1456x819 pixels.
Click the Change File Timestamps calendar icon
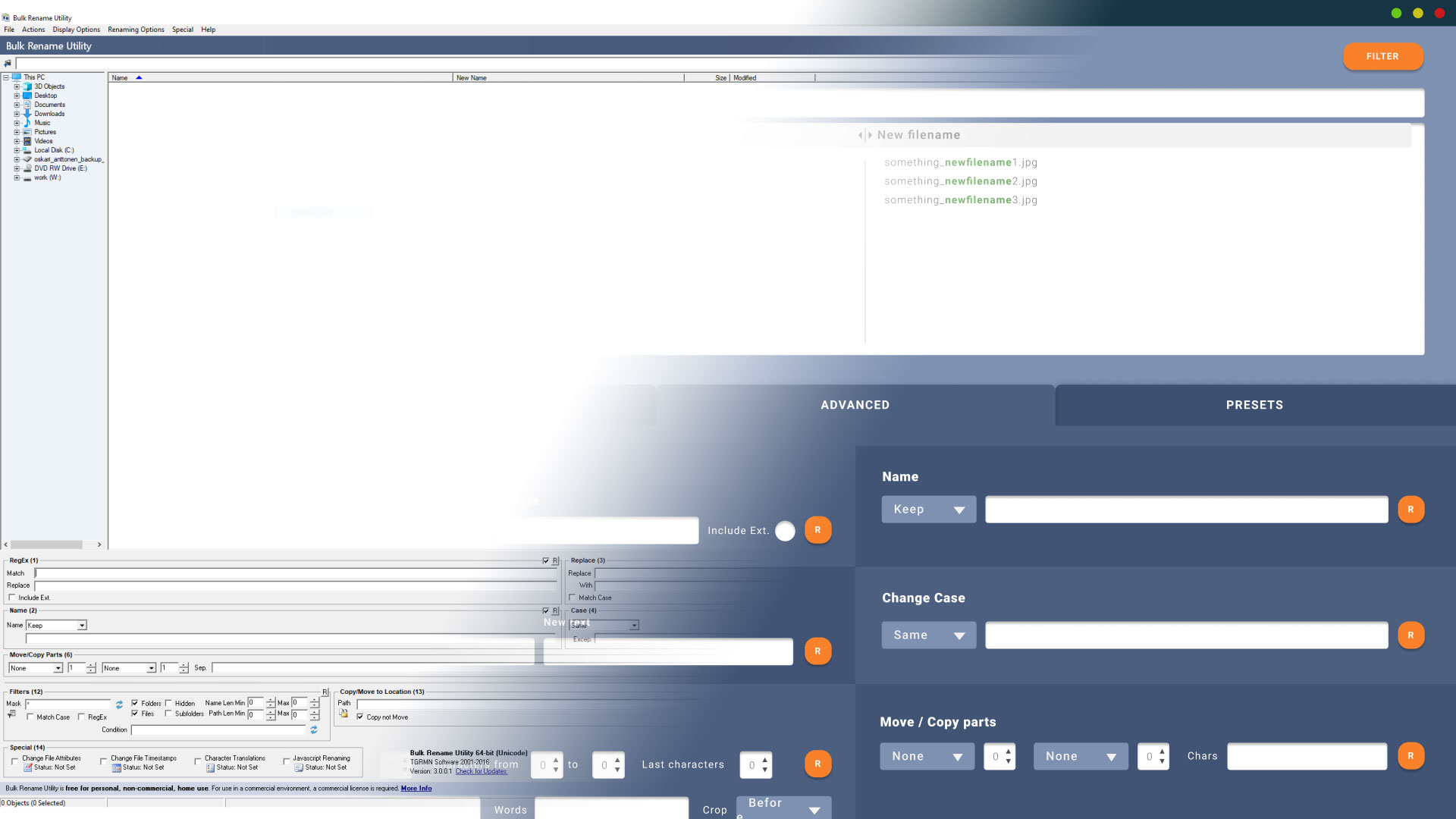(117, 767)
